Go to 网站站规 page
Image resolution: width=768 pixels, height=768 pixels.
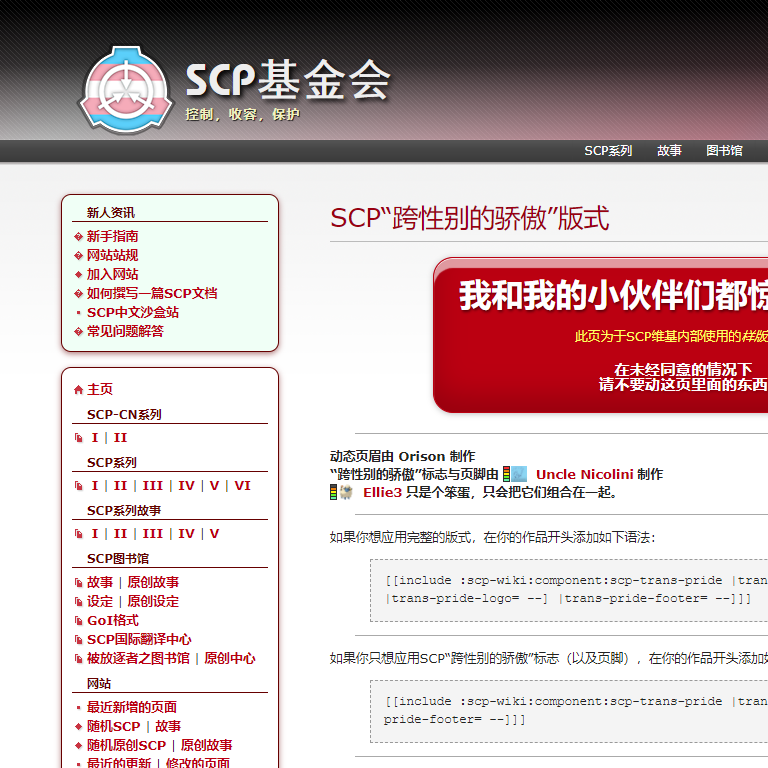[x=112, y=256]
